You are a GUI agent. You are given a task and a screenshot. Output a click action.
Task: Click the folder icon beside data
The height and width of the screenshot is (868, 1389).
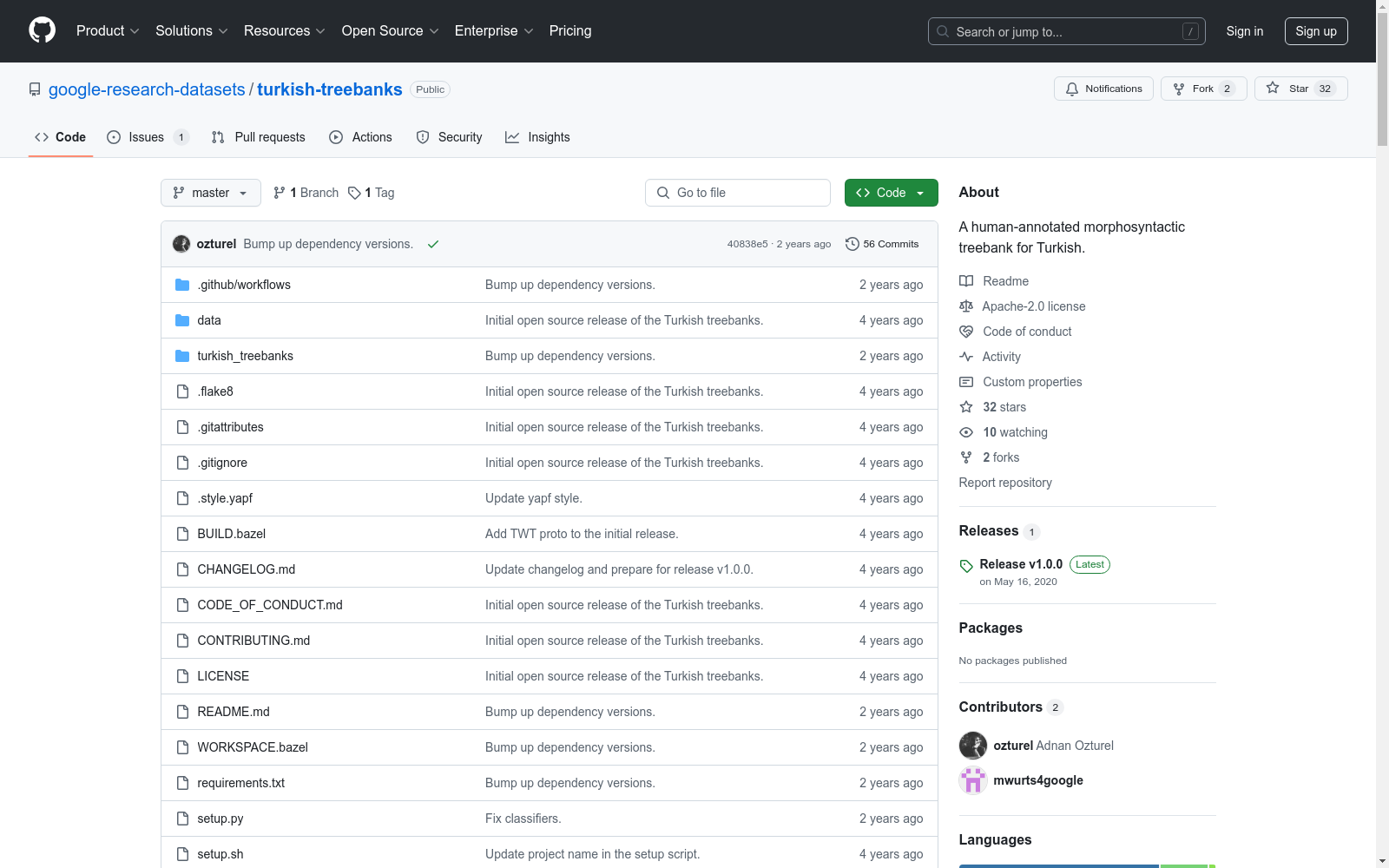coord(182,320)
